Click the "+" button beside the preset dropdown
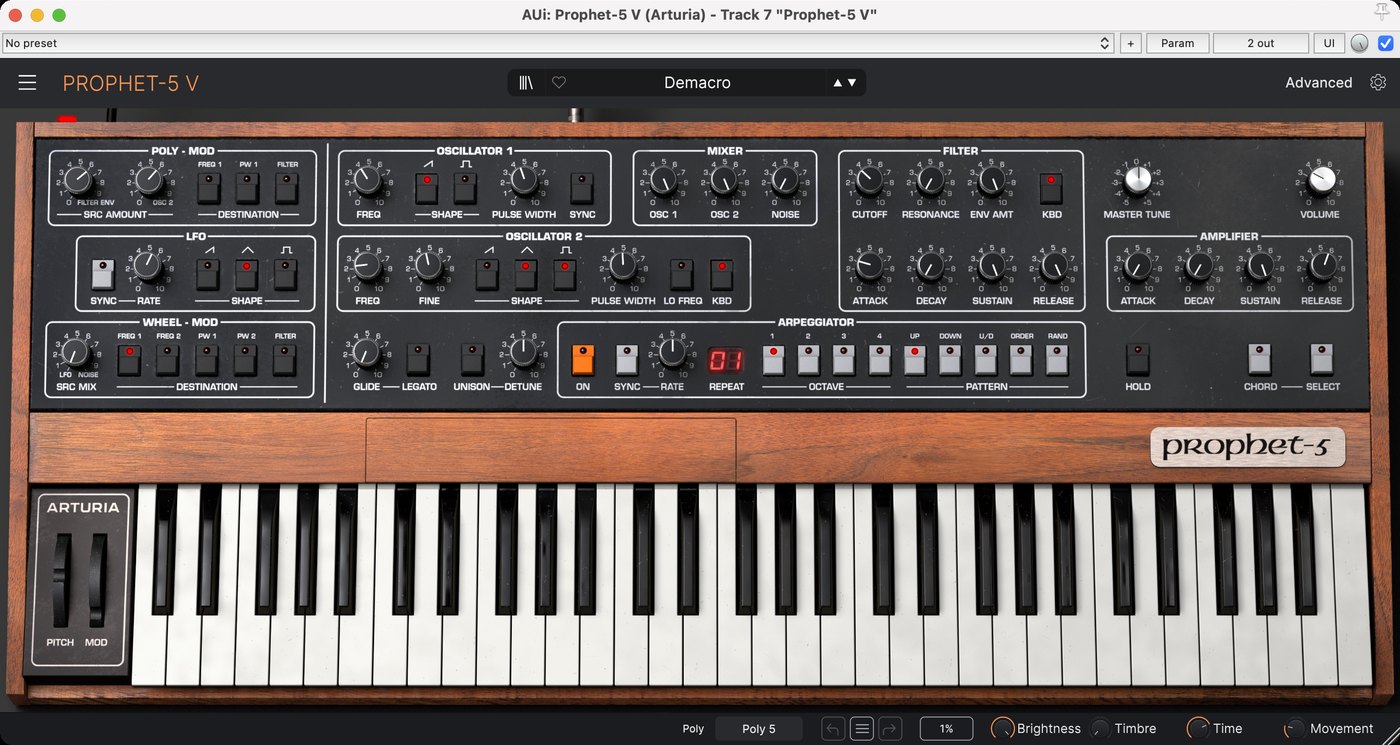The height and width of the screenshot is (745, 1400). pyautogui.click(x=1131, y=43)
